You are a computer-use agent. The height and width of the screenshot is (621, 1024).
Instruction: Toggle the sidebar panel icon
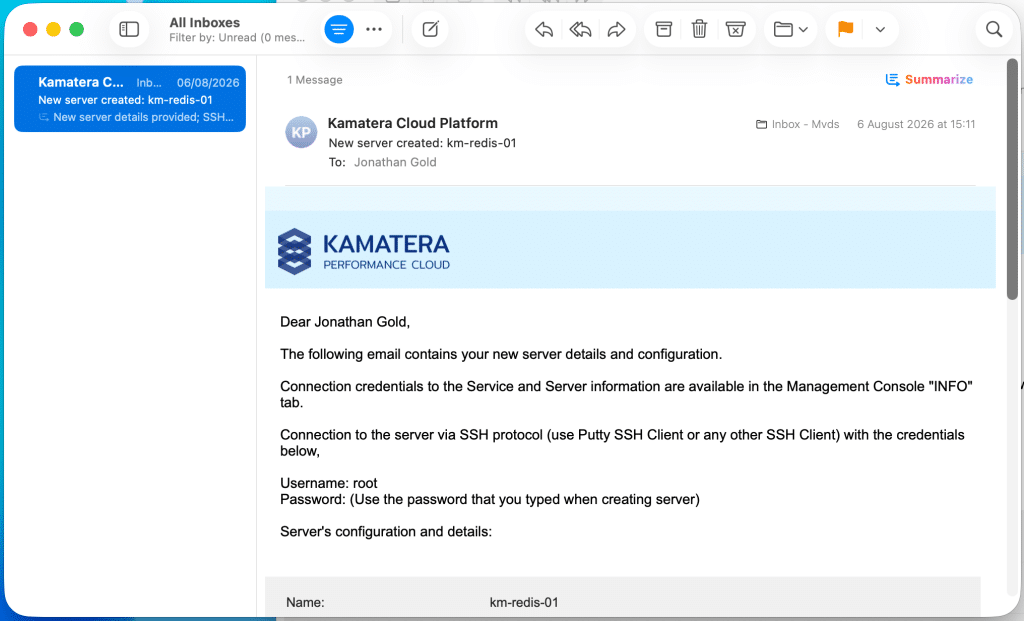coord(129,29)
